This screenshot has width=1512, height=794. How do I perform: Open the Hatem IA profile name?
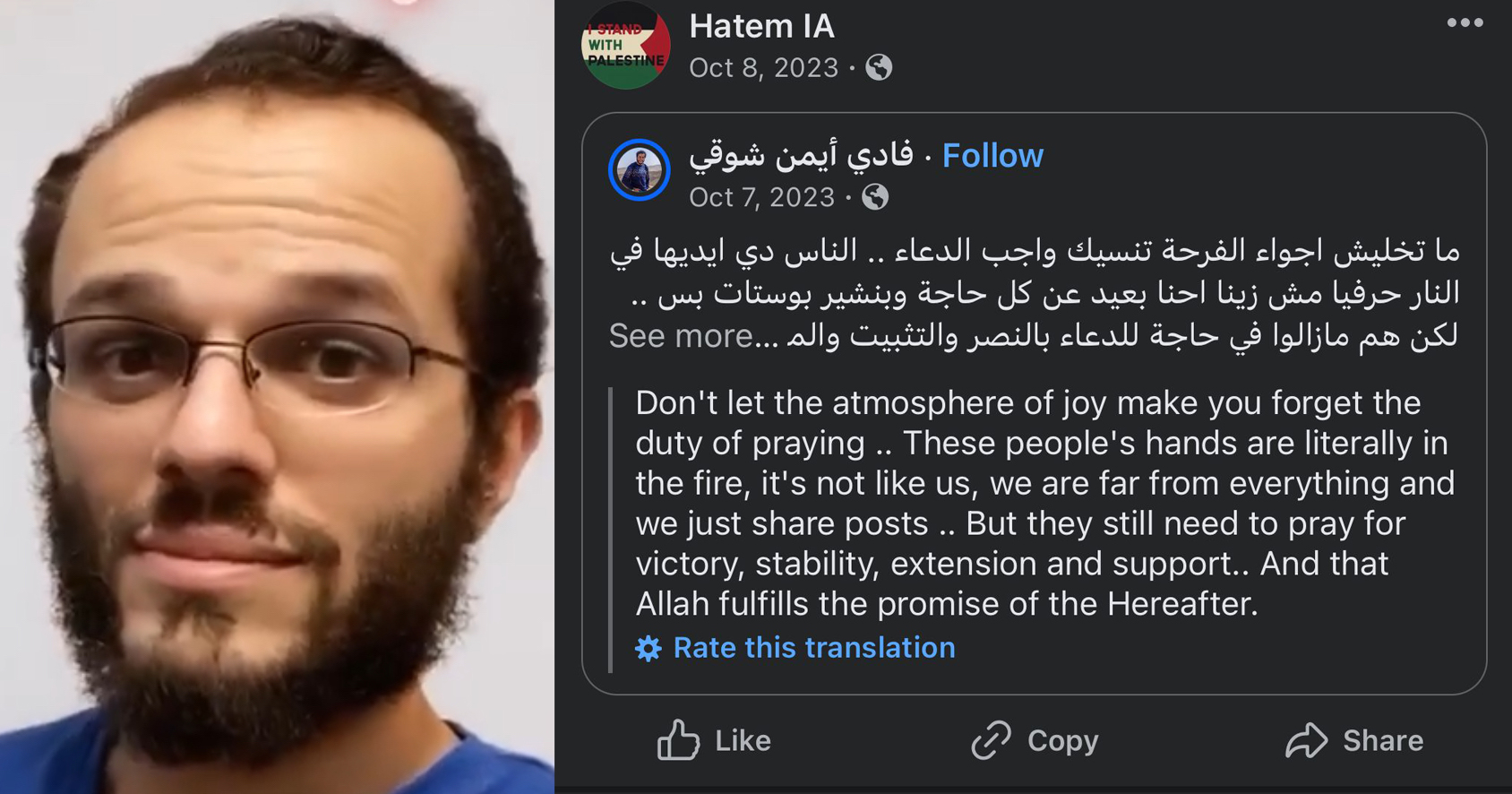(761, 27)
